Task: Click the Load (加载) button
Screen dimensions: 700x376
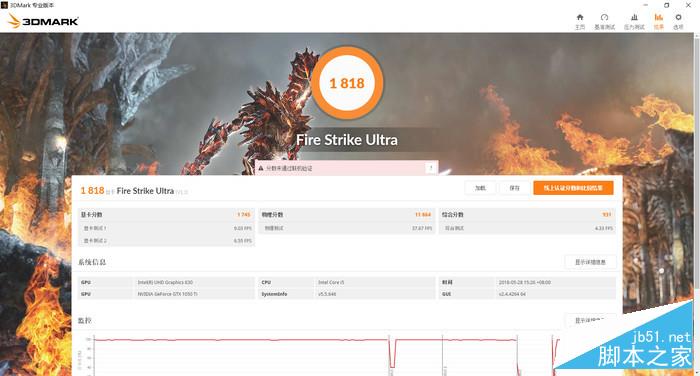Action: coord(480,188)
